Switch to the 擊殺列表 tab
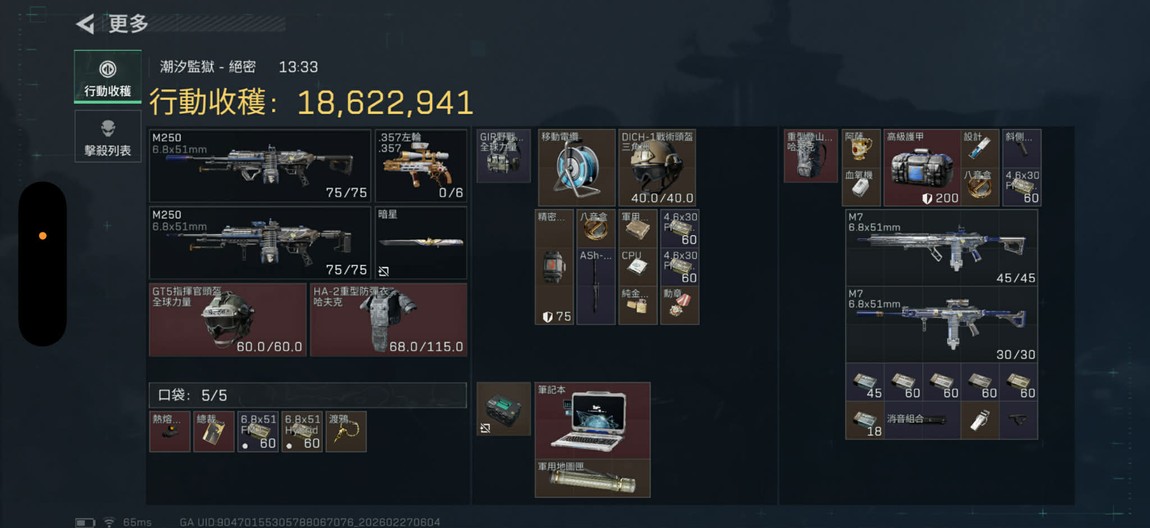This screenshot has height=528, width=1150. click(x=108, y=136)
